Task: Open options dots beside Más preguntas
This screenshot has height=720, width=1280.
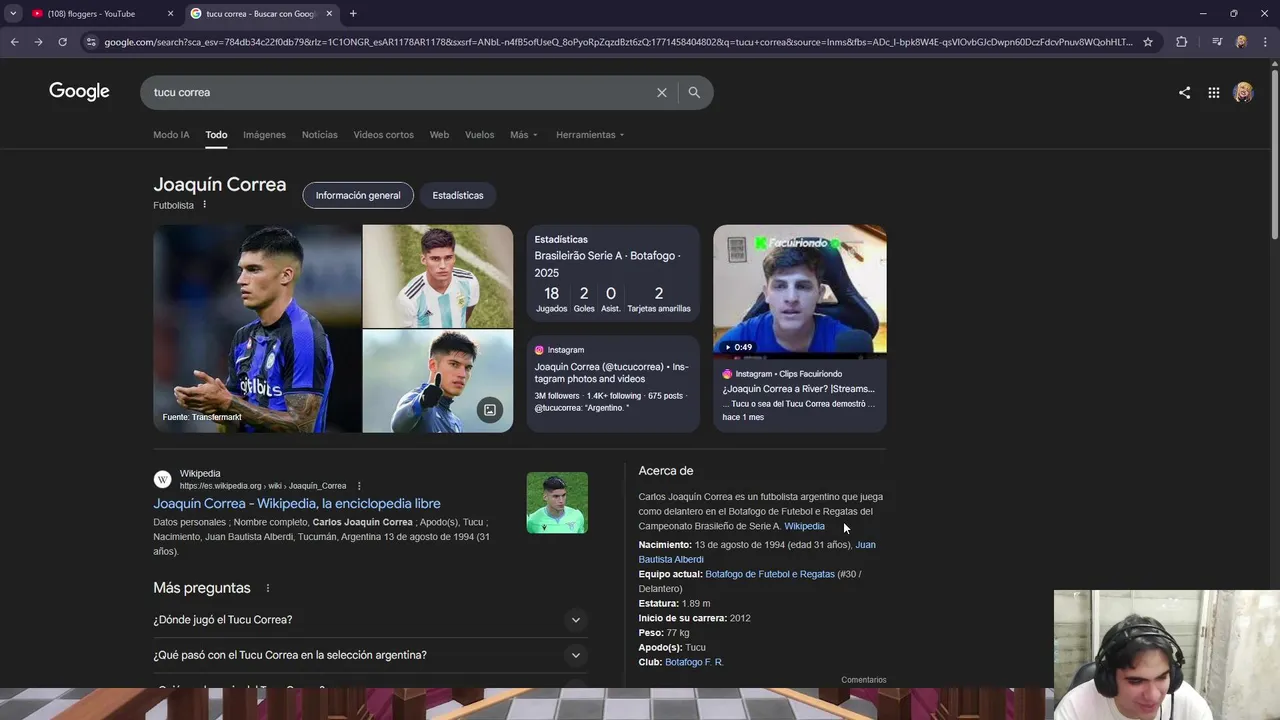Action: (267, 588)
